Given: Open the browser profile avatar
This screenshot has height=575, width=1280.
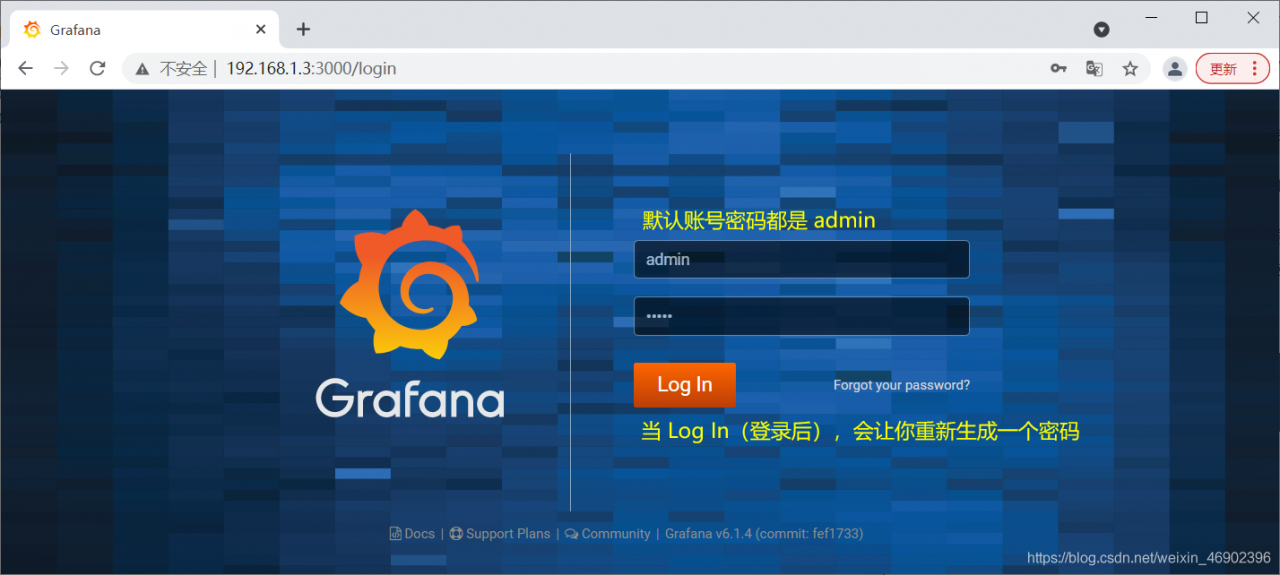Looking at the screenshot, I should pos(1176,68).
